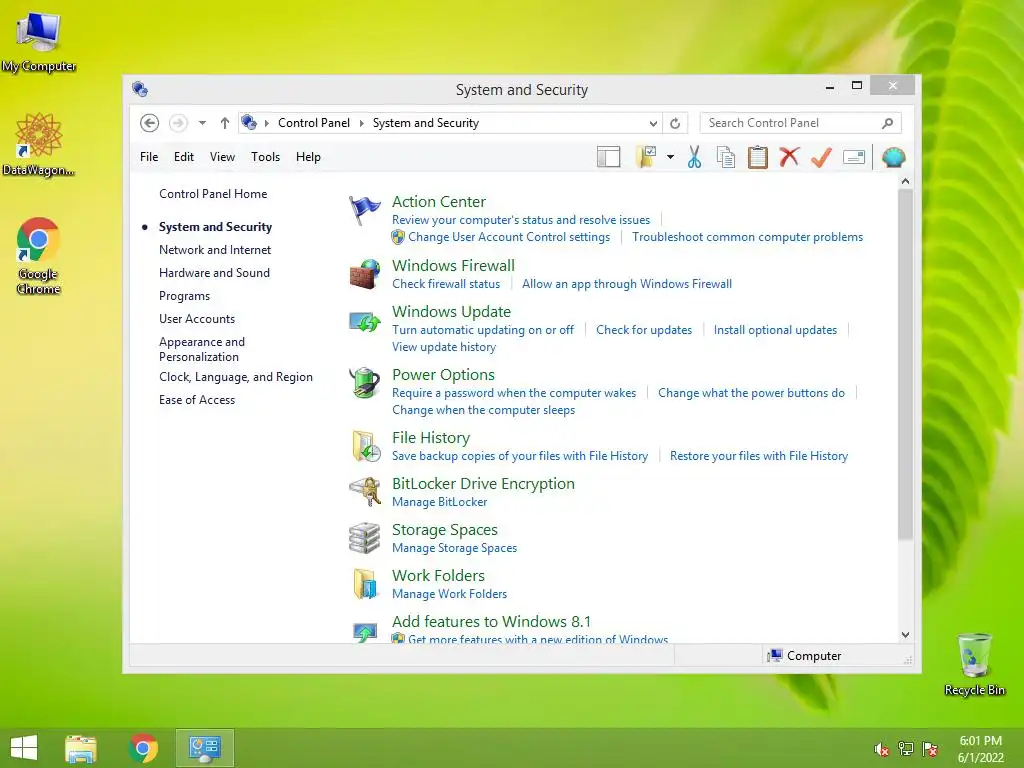
Task: Click the Action Center flag icon
Action: [364, 211]
